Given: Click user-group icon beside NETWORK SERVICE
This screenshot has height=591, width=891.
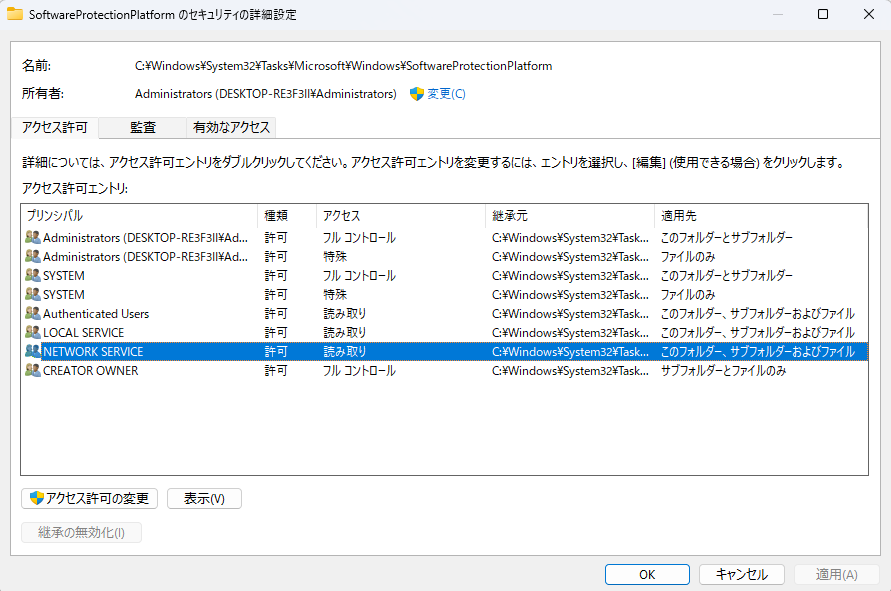Looking at the screenshot, I should click(33, 351).
